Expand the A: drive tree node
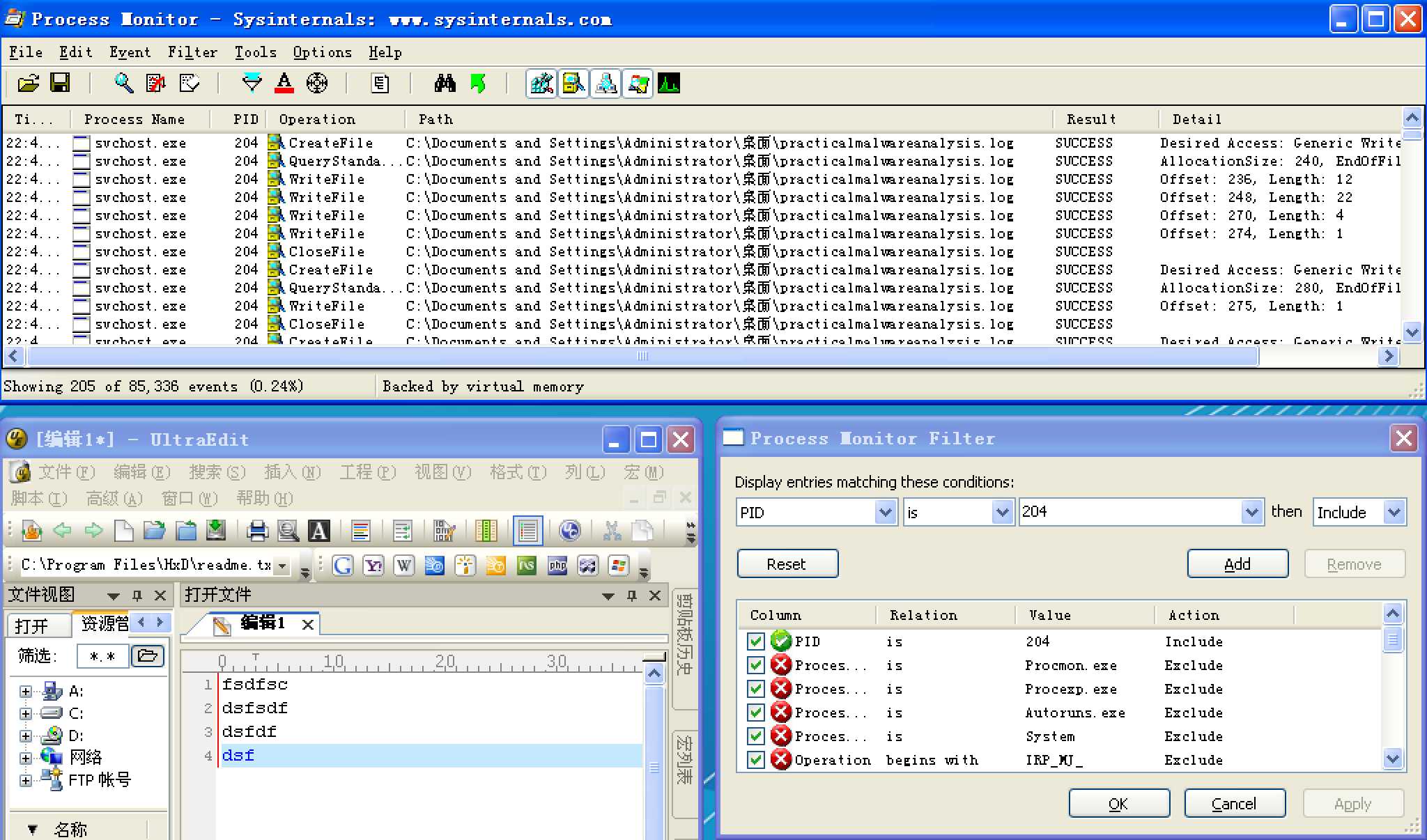Screen dimensions: 1427x840 [26, 691]
